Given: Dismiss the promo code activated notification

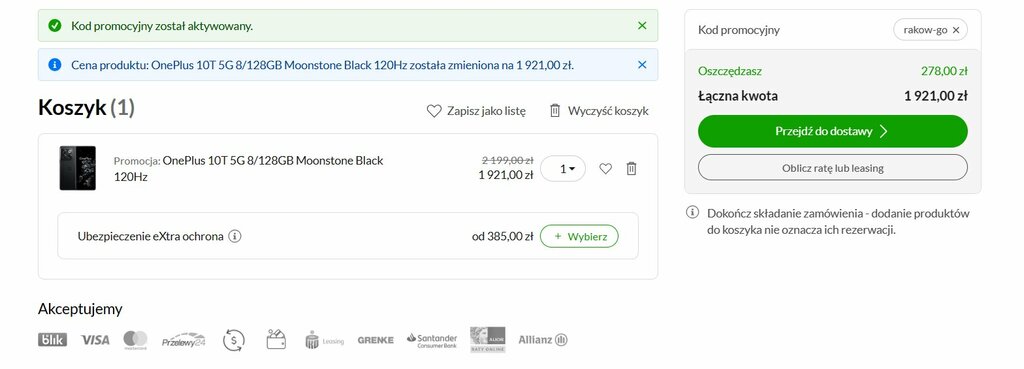Looking at the screenshot, I should 642,25.
